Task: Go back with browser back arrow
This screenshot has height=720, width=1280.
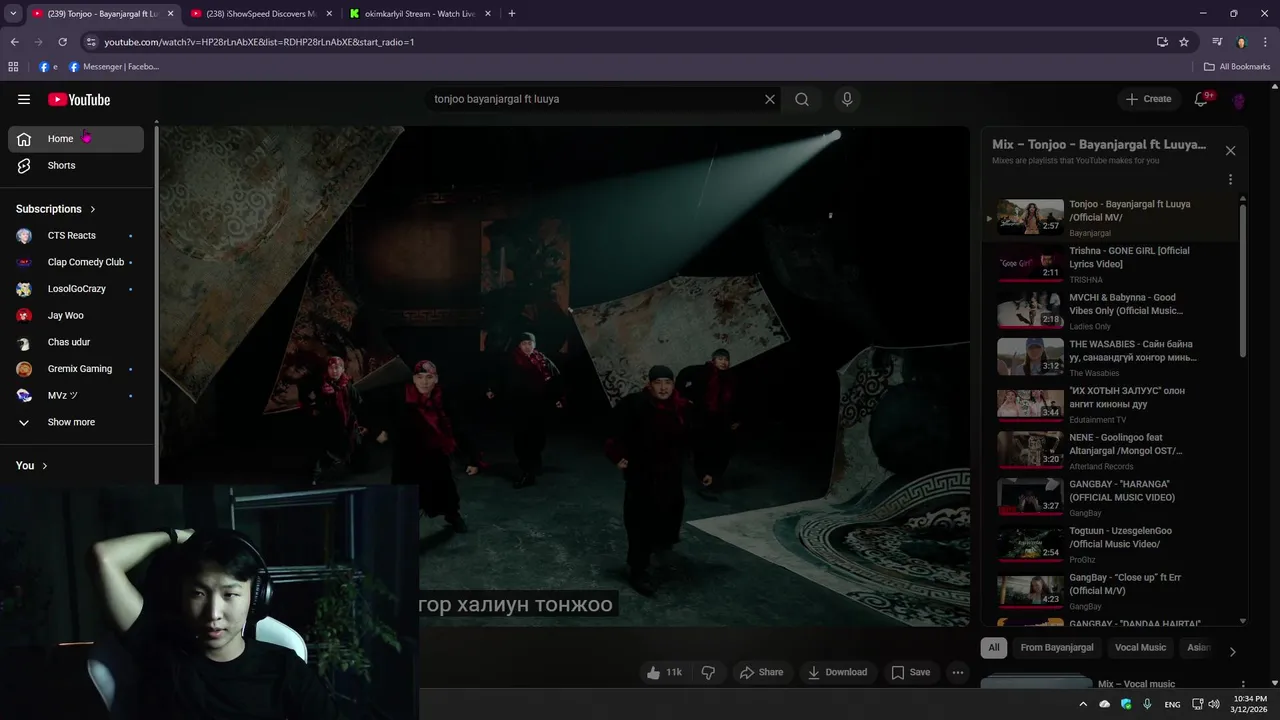Action: pos(14,42)
